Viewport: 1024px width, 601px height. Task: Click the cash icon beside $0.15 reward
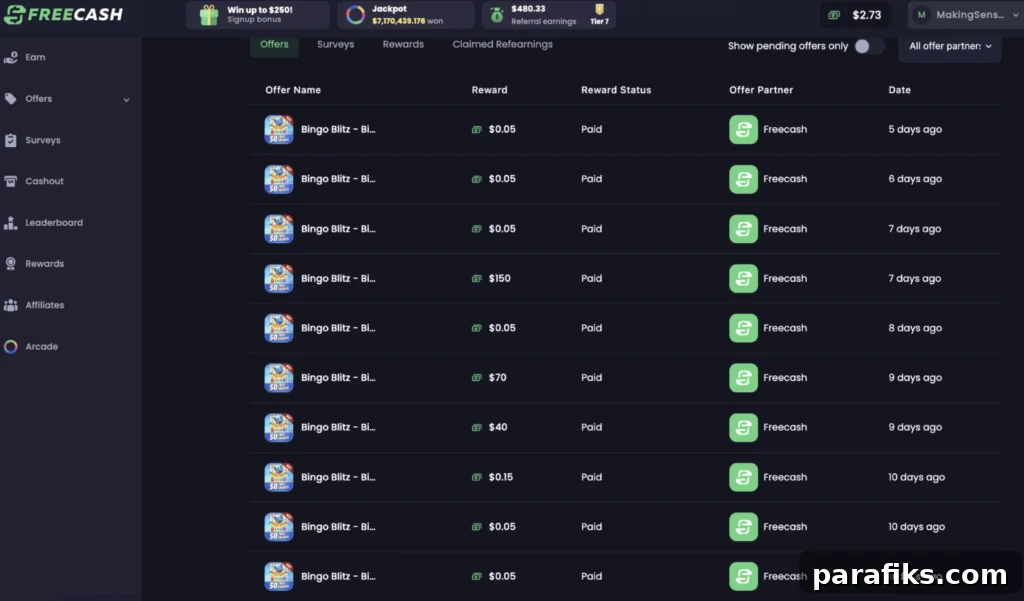[x=477, y=477]
